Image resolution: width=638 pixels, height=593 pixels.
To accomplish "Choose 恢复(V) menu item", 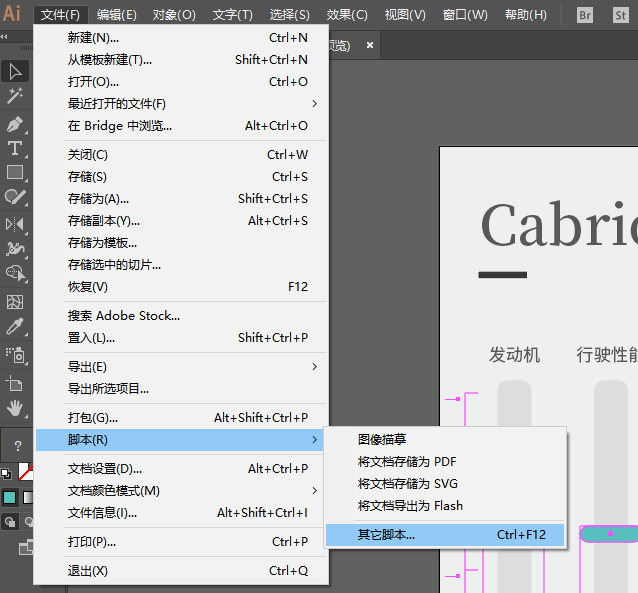I will (x=181, y=287).
